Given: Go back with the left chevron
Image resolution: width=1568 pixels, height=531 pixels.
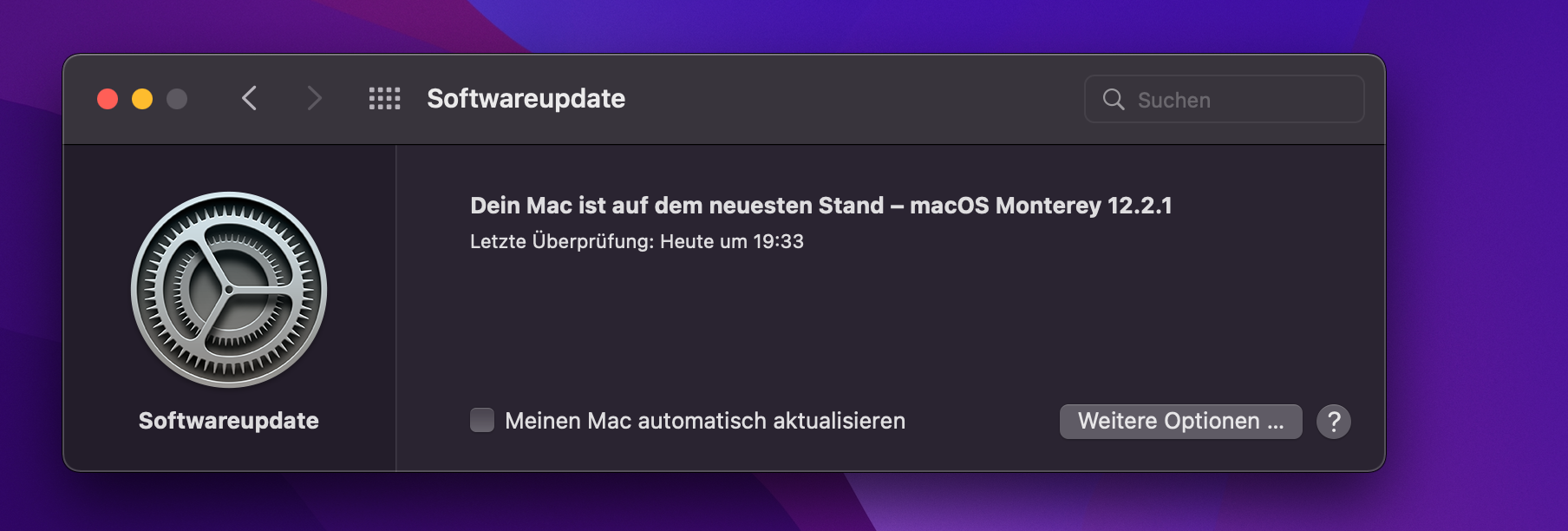Looking at the screenshot, I should pos(249,99).
